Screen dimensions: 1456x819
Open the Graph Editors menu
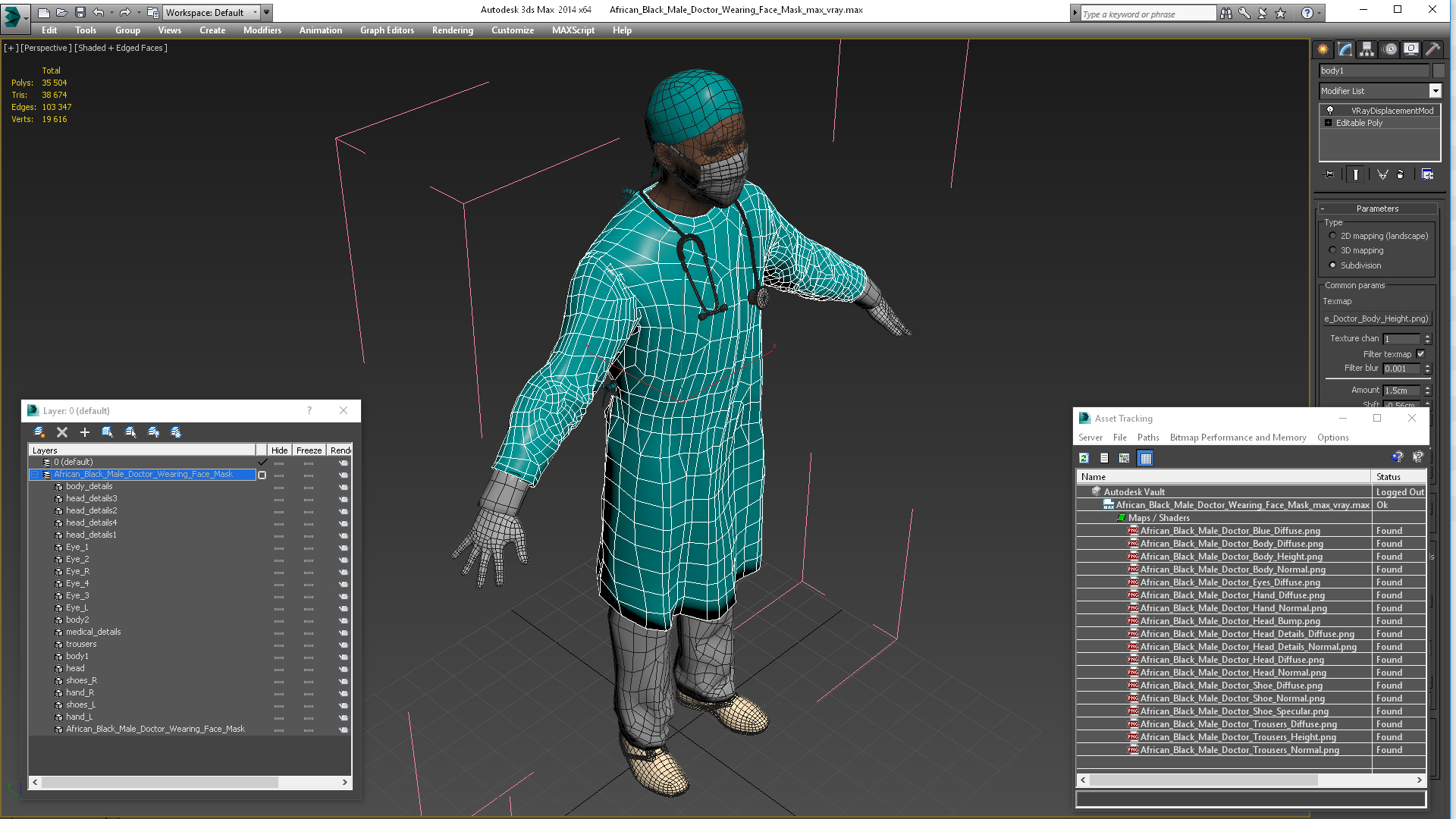(387, 30)
